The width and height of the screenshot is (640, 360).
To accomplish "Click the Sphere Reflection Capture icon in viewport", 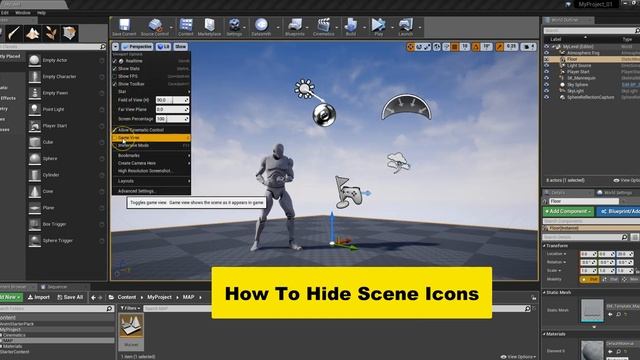I will pos(324,114).
